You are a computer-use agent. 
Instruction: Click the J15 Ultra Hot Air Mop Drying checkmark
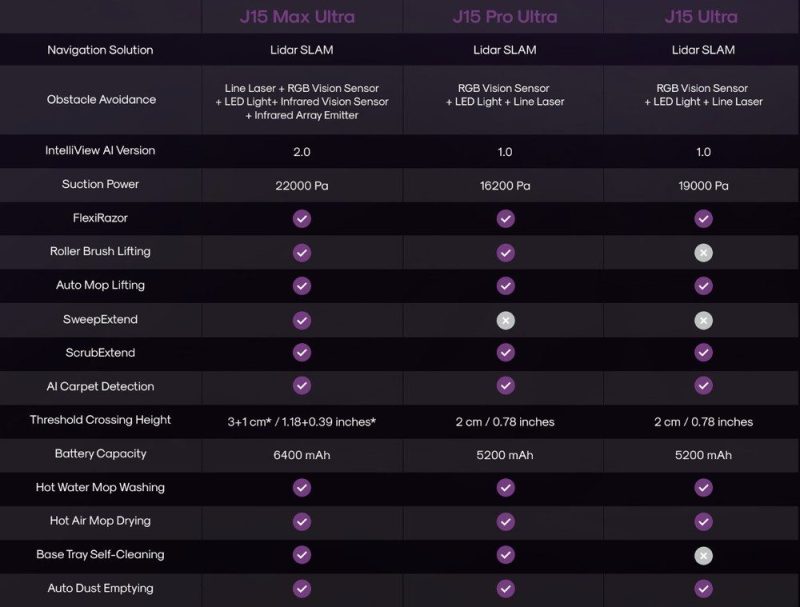tap(704, 521)
